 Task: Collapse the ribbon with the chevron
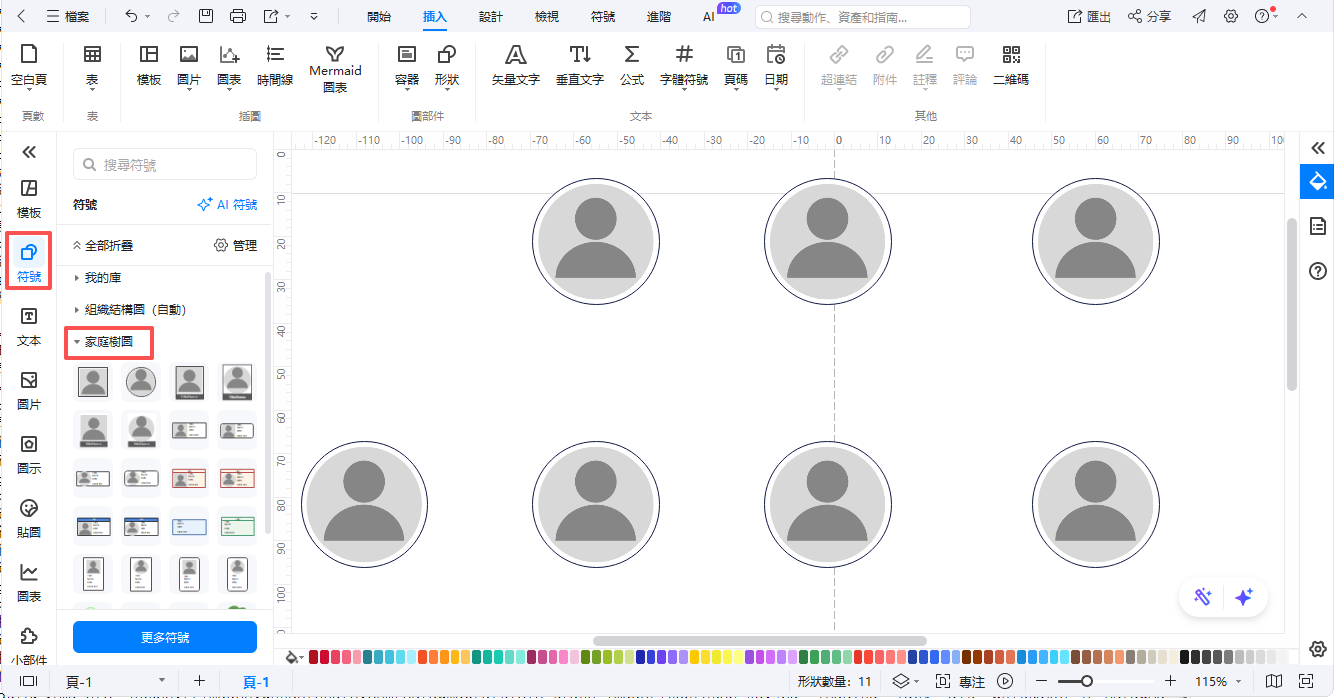pos(1300,17)
